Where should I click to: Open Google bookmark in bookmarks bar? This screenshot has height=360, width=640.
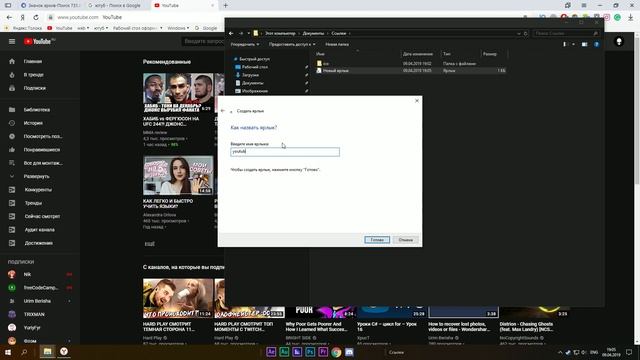point(206,28)
